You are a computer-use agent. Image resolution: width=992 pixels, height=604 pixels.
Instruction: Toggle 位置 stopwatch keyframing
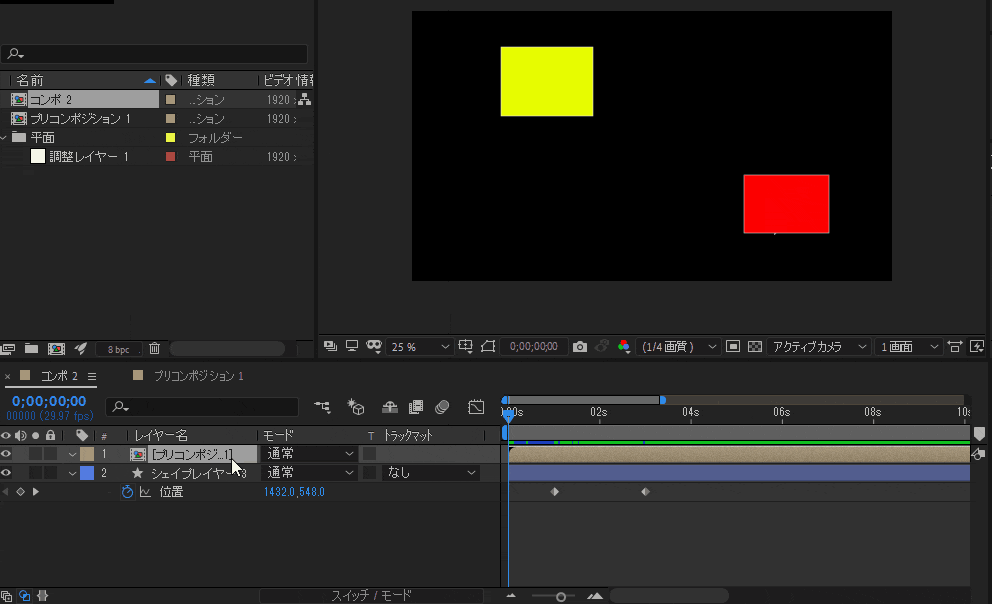pos(127,491)
